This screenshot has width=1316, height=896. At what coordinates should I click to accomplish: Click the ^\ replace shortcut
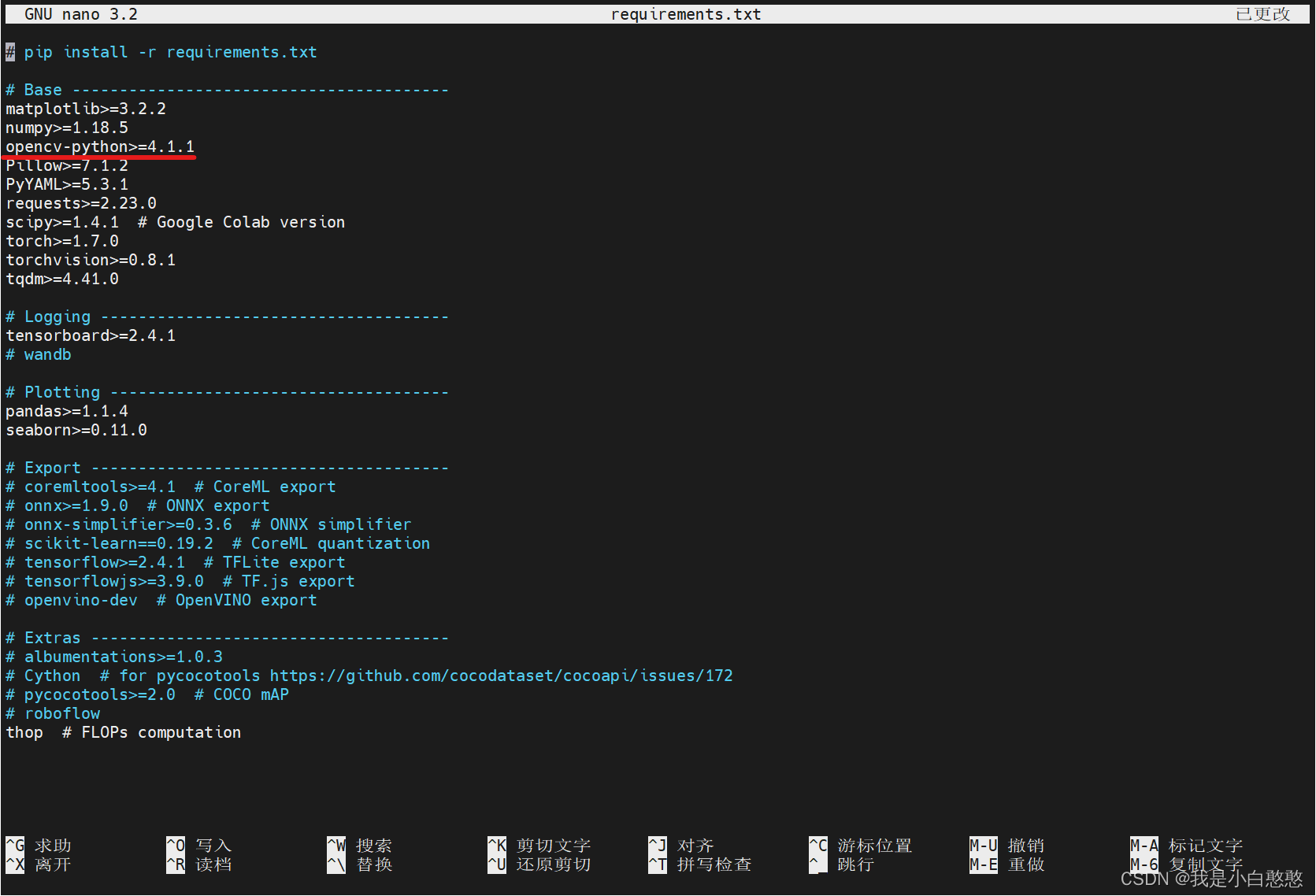tap(360, 865)
